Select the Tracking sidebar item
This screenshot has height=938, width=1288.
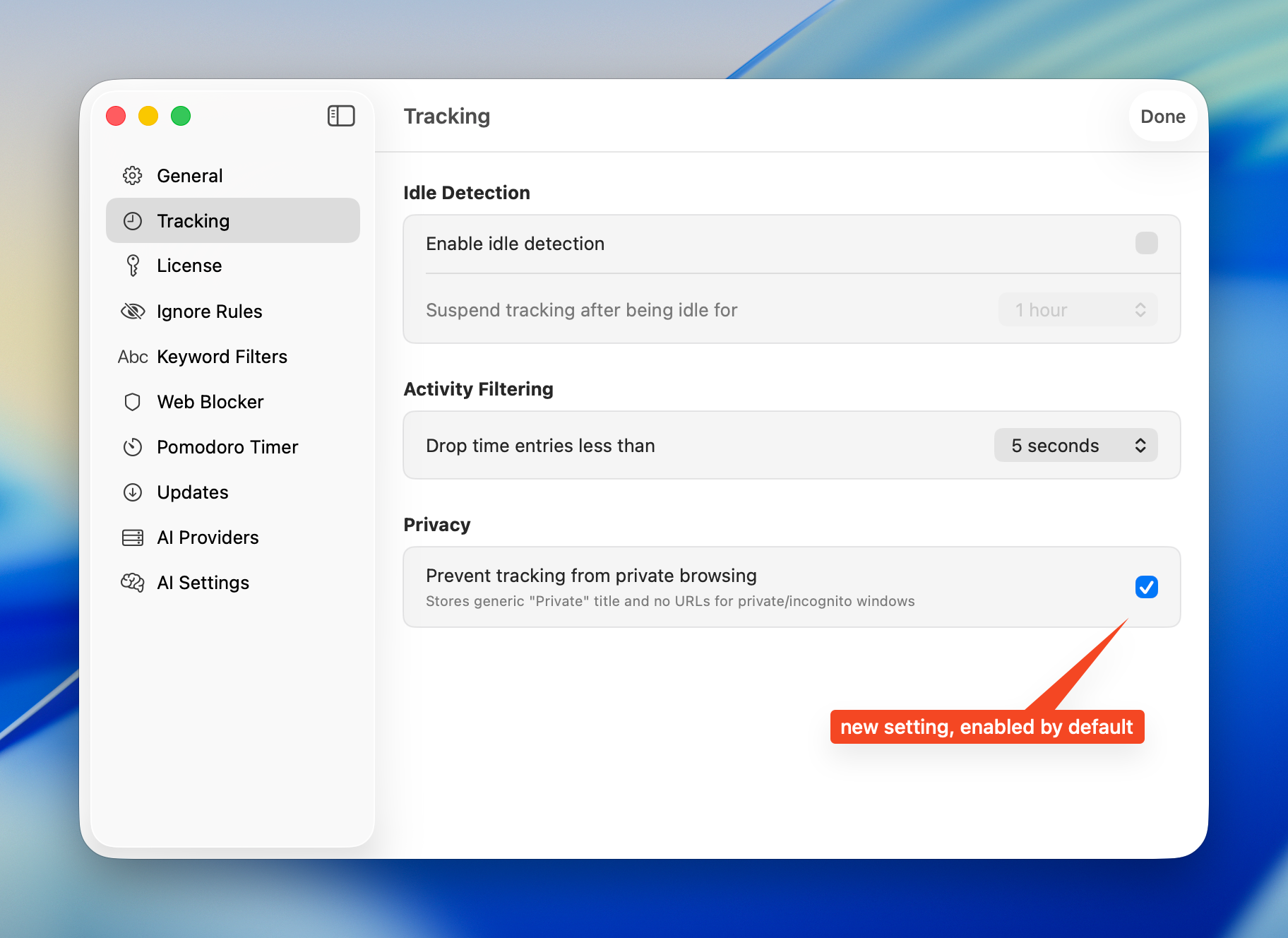[232, 221]
